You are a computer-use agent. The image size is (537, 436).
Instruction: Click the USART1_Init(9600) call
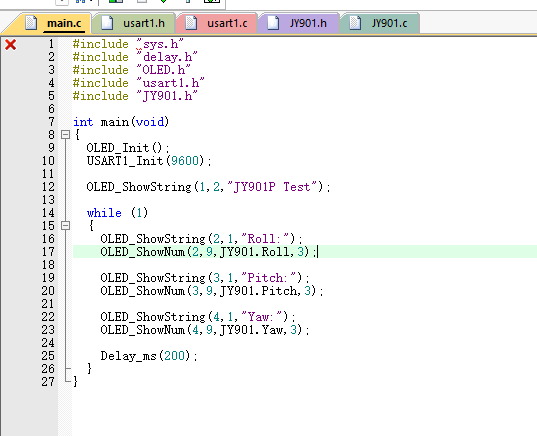(149, 161)
